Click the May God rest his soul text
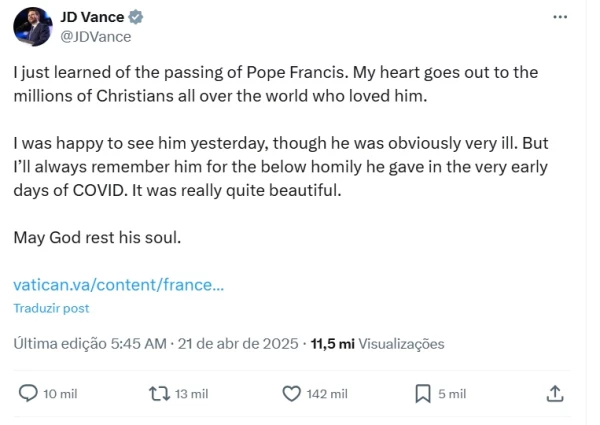Viewport: 600px width, 425px height. click(96, 238)
